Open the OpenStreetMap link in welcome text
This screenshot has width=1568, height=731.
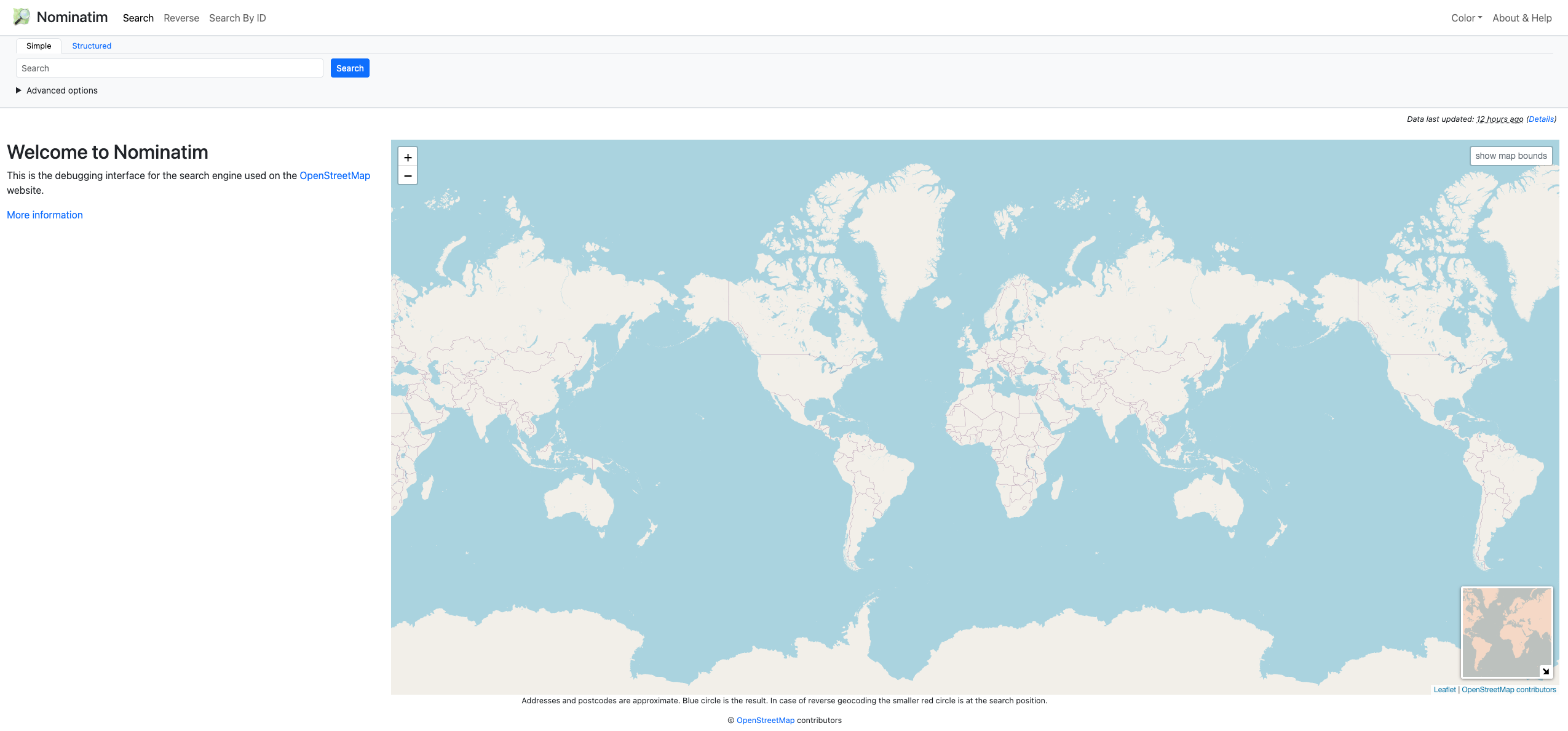[335, 175]
